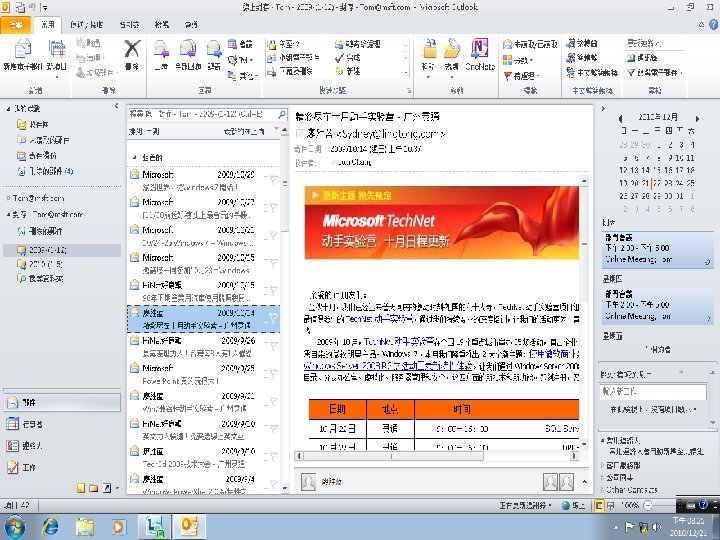The height and width of the screenshot is (540, 720).
Task: Click the new task input box in the To-Do Bar
Action: pyautogui.click(x=653, y=391)
